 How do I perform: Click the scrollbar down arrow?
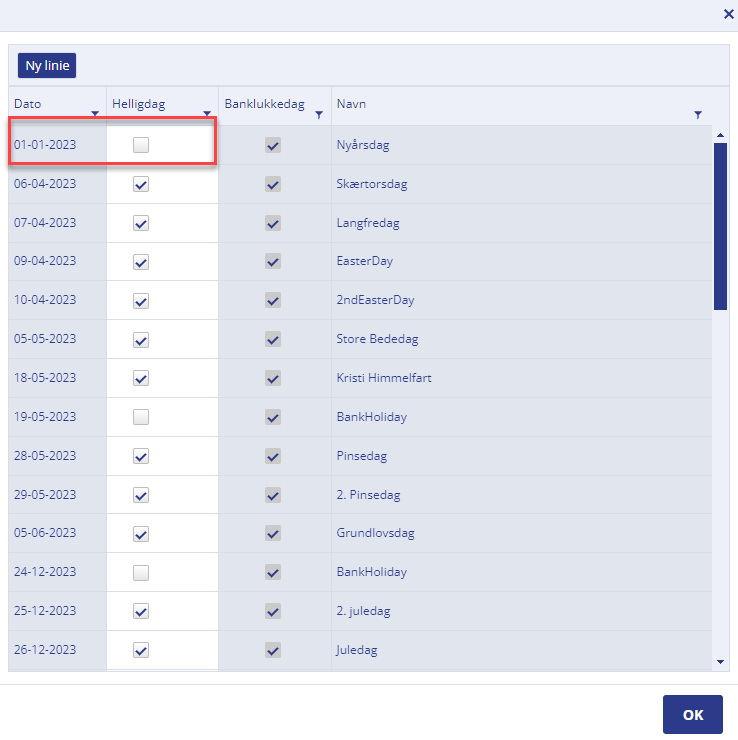tap(720, 662)
